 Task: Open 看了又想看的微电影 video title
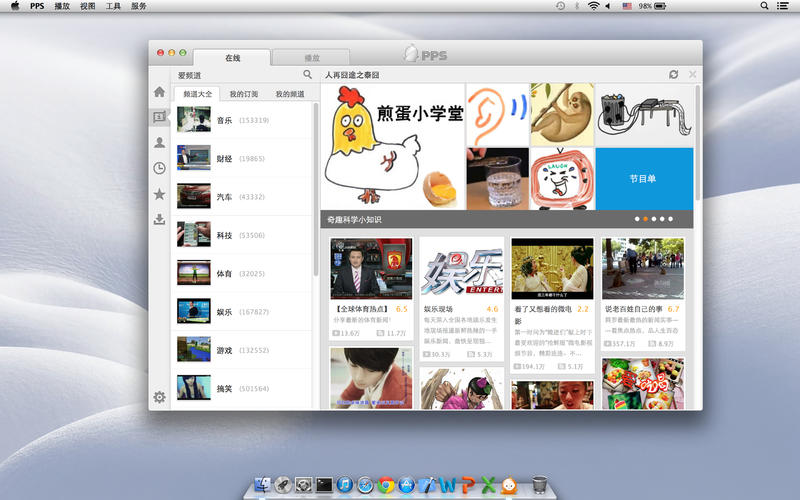(543, 314)
